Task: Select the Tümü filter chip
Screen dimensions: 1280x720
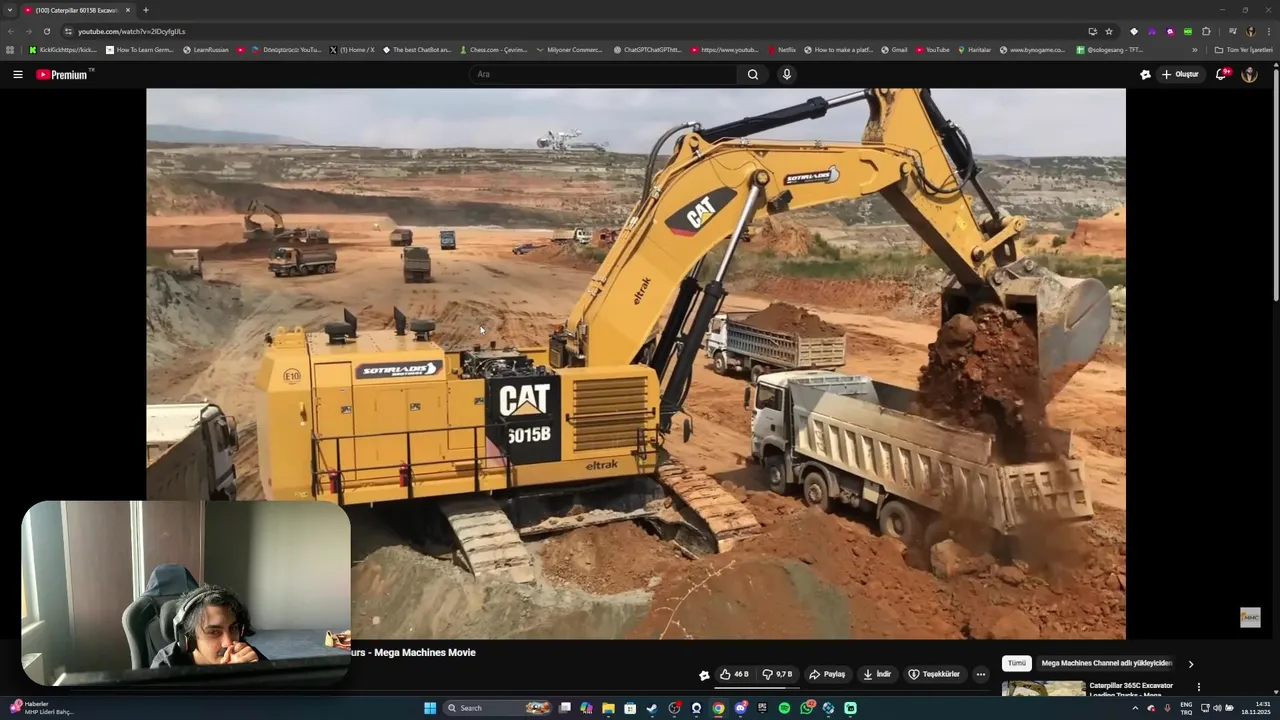Action: click(1016, 663)
